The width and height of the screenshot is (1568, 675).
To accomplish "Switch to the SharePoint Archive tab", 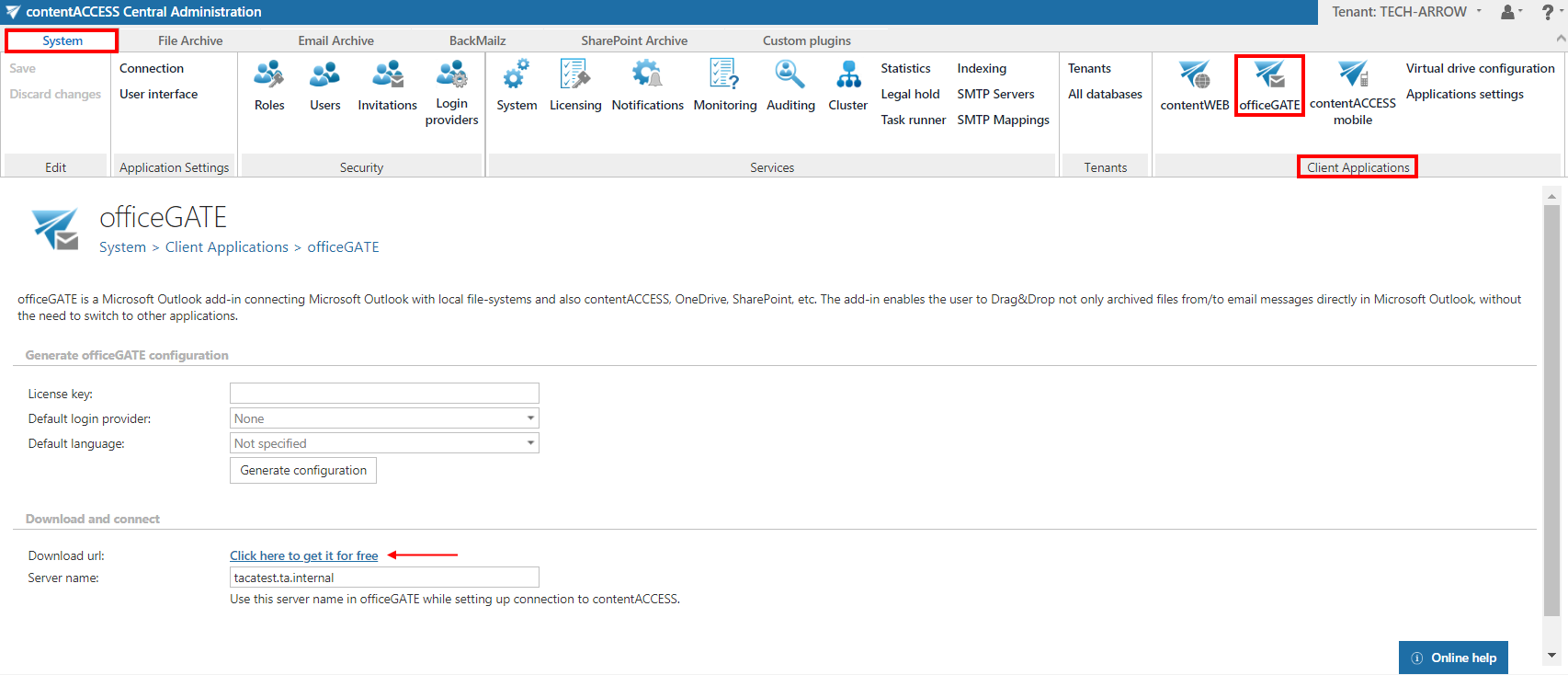I will (x=634, y=40).
